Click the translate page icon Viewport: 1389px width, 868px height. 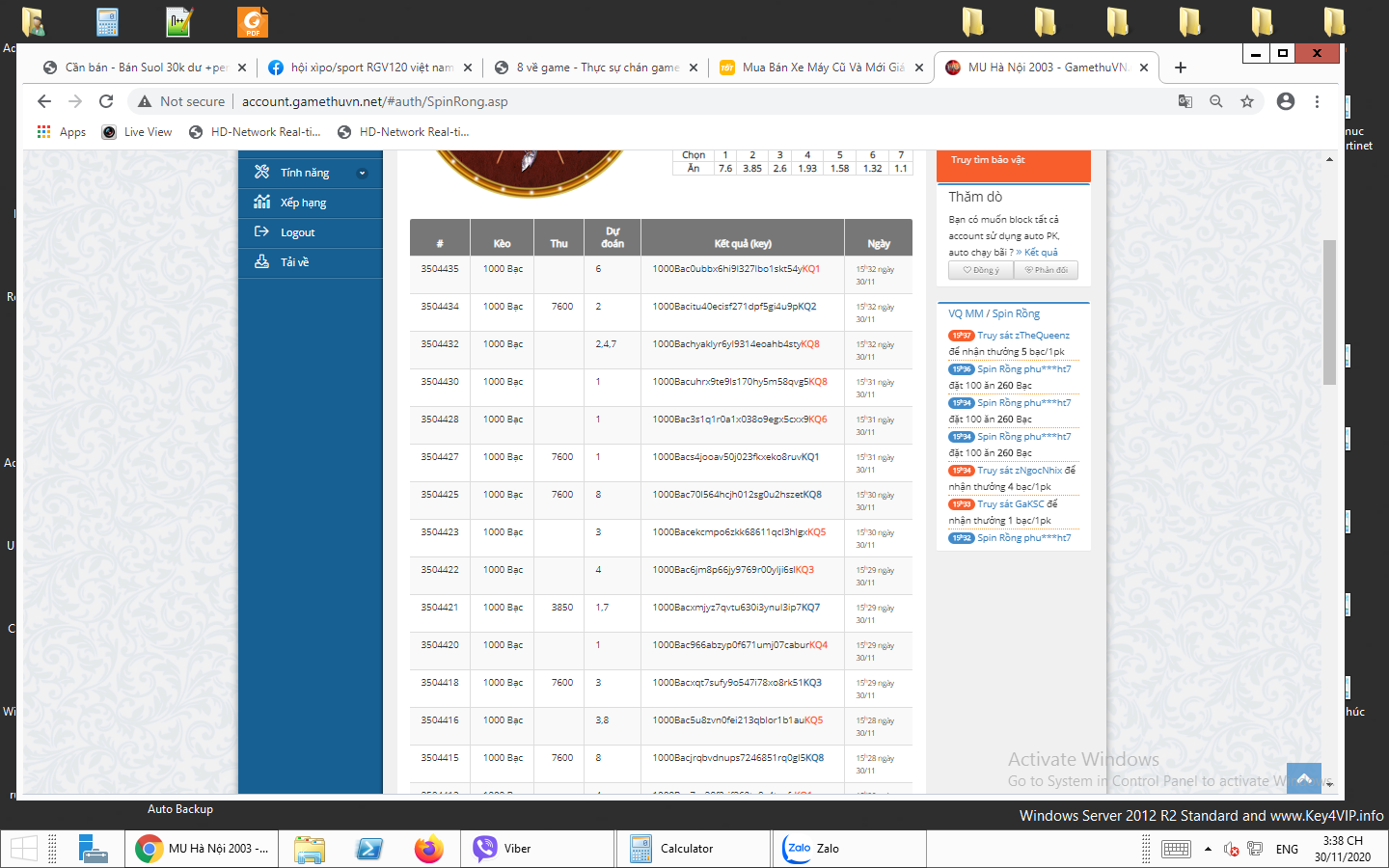1185,101
